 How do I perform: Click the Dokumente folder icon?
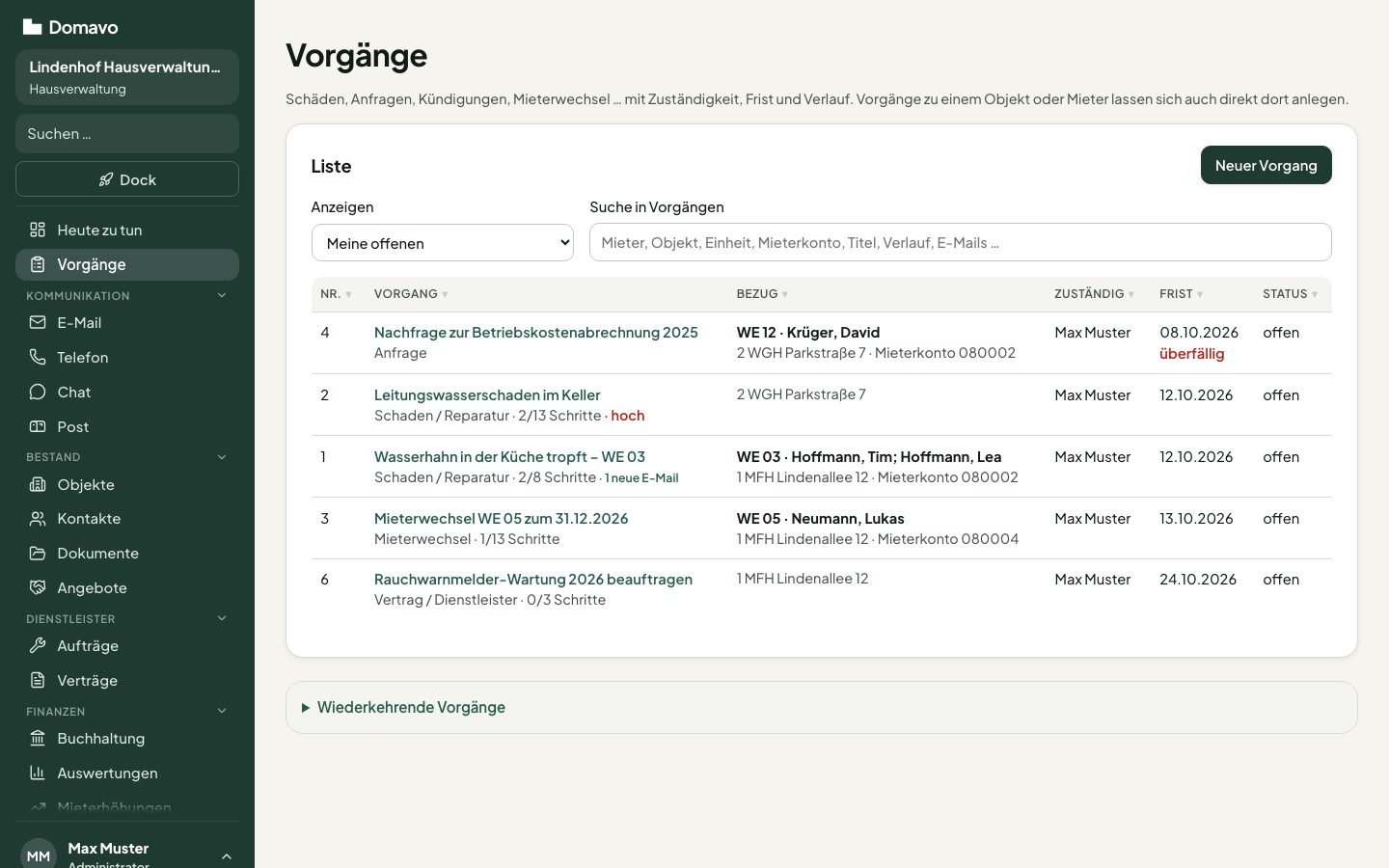tap(38, 554)
